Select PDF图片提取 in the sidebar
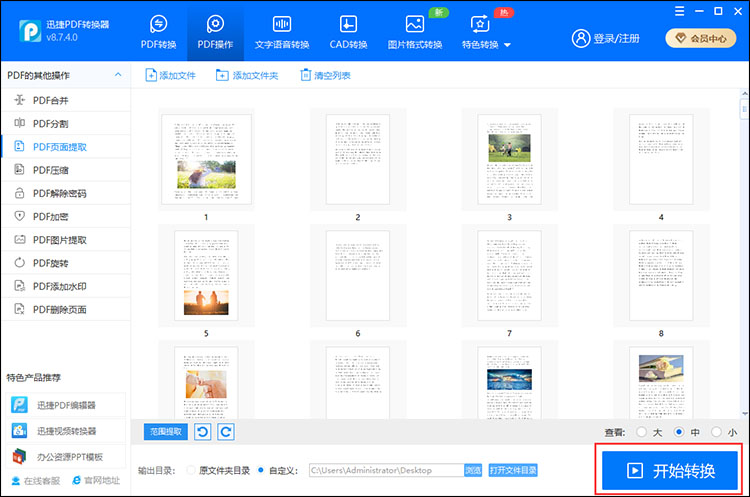 (x=66, y=240)
